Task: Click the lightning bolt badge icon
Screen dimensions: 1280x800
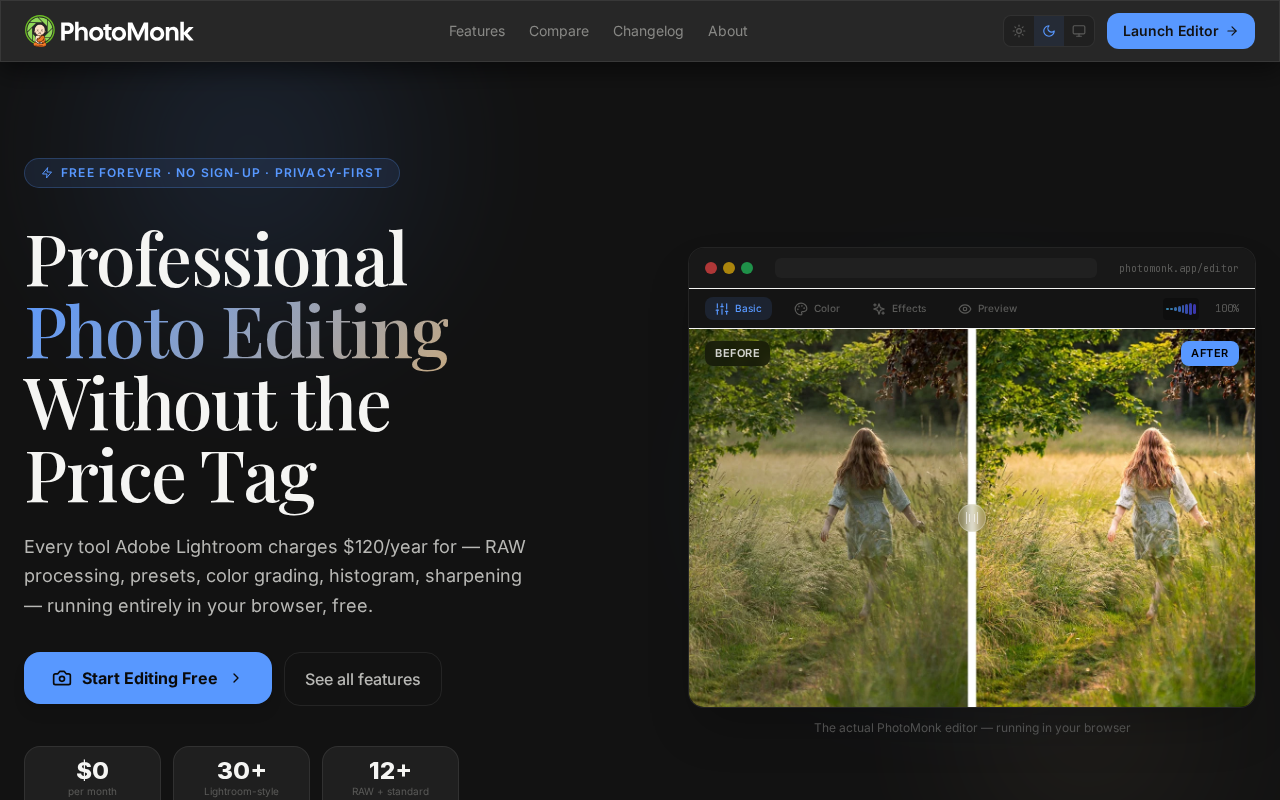Action: (47, 173)
